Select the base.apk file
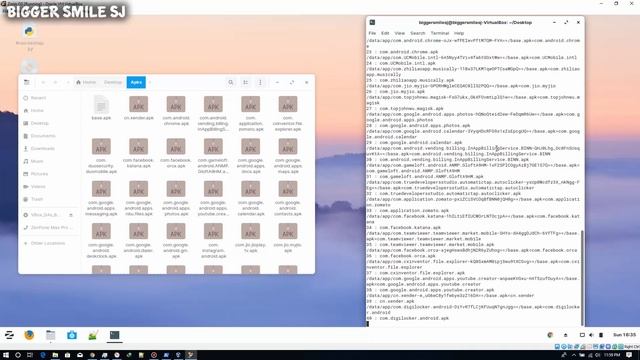Viewport: 640px width, 360px height. 101,107
